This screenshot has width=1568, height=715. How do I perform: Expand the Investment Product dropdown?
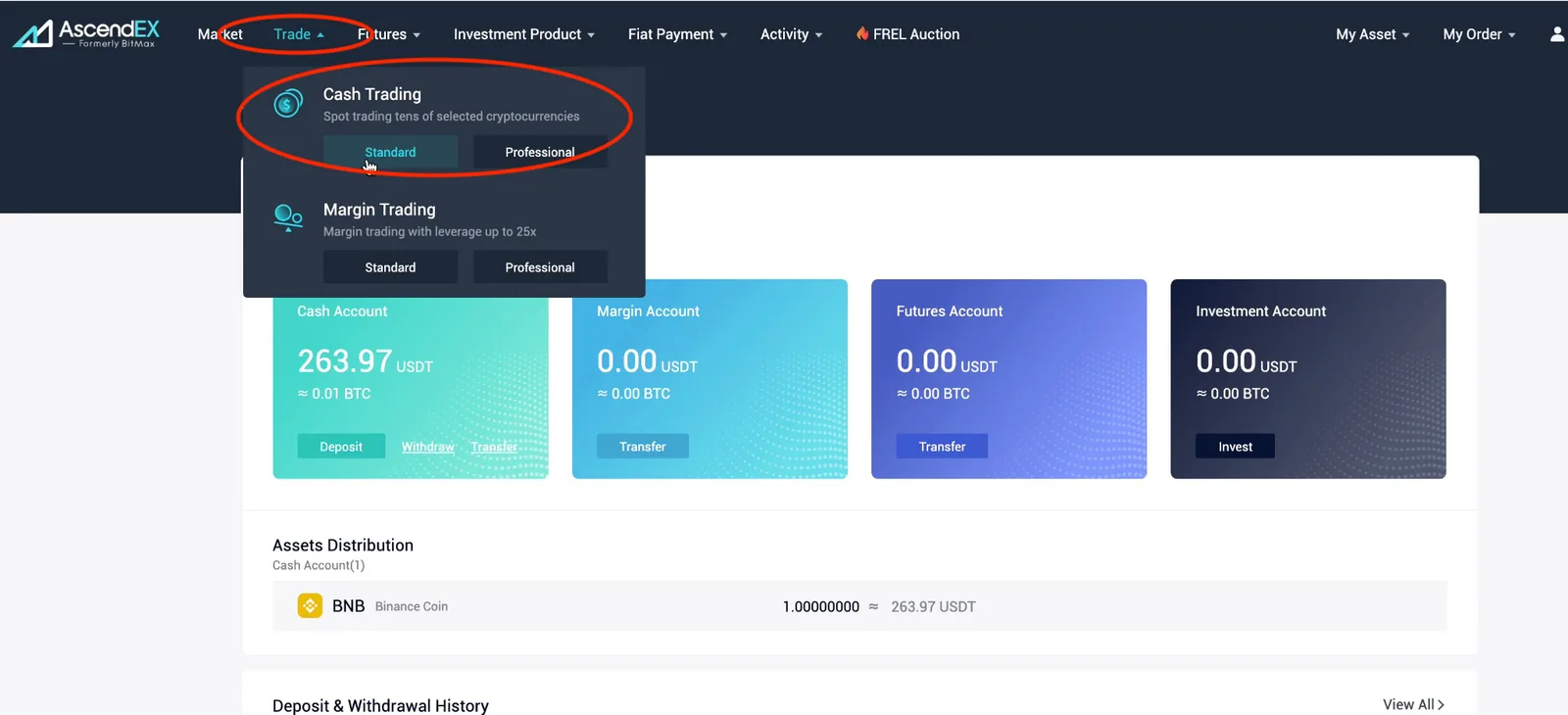524,34
